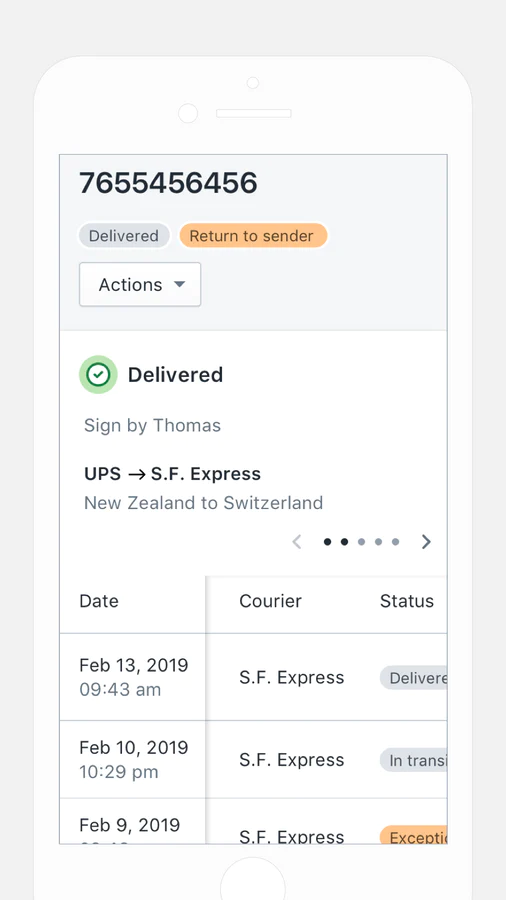Click the Date column header

coord(99,601)
